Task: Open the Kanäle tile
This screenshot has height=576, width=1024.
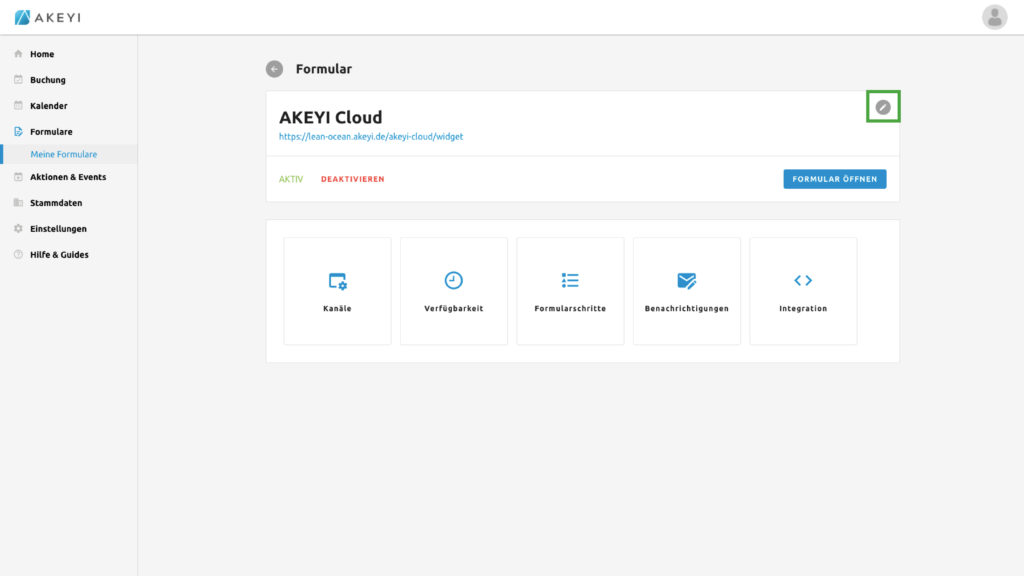Action: click(x=337, y=291)
